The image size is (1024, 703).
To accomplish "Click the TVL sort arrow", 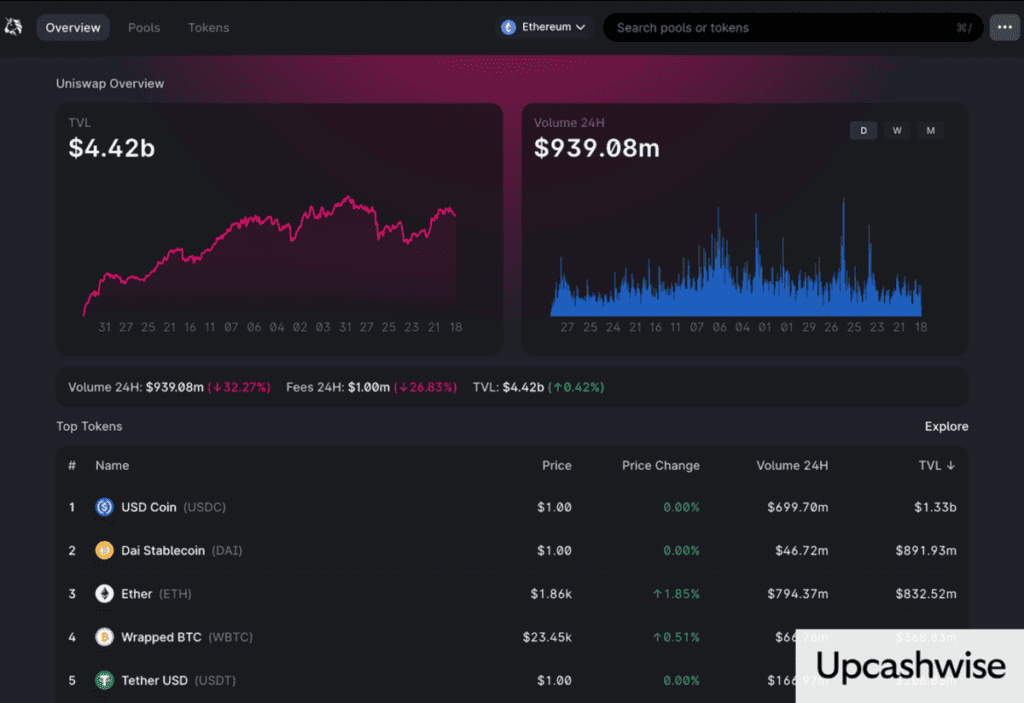I will pyautogui.click(x=951, y=465).
